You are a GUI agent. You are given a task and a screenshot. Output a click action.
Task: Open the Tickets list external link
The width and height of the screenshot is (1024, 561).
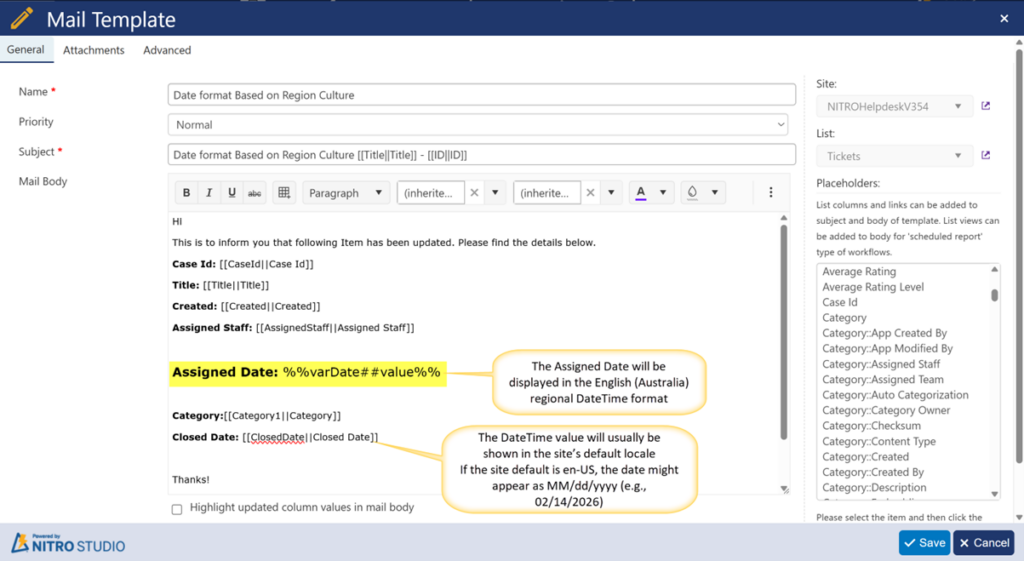point(986,156)
